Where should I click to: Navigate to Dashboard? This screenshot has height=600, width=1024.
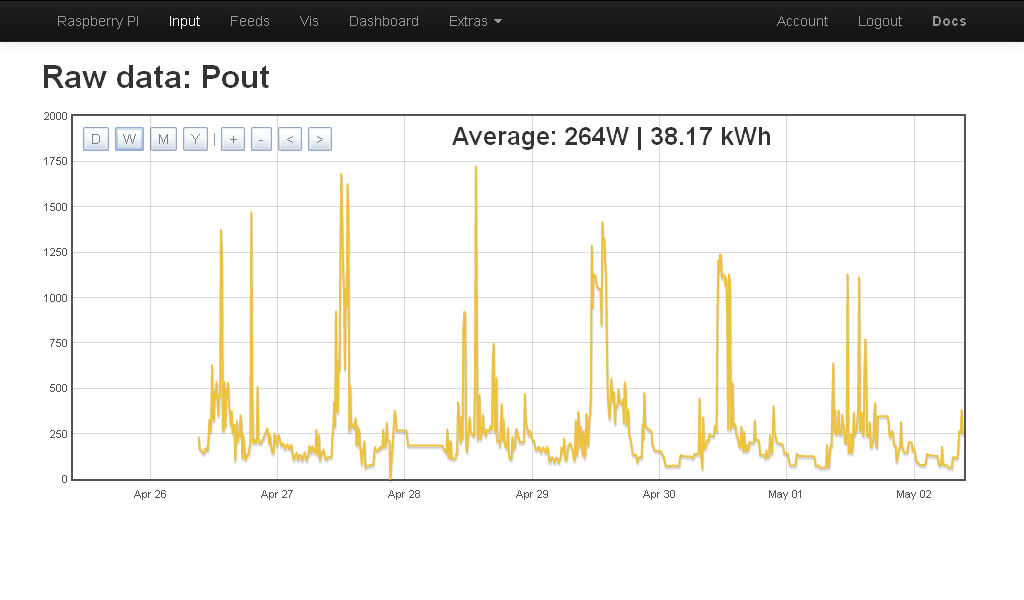(383, 21)
